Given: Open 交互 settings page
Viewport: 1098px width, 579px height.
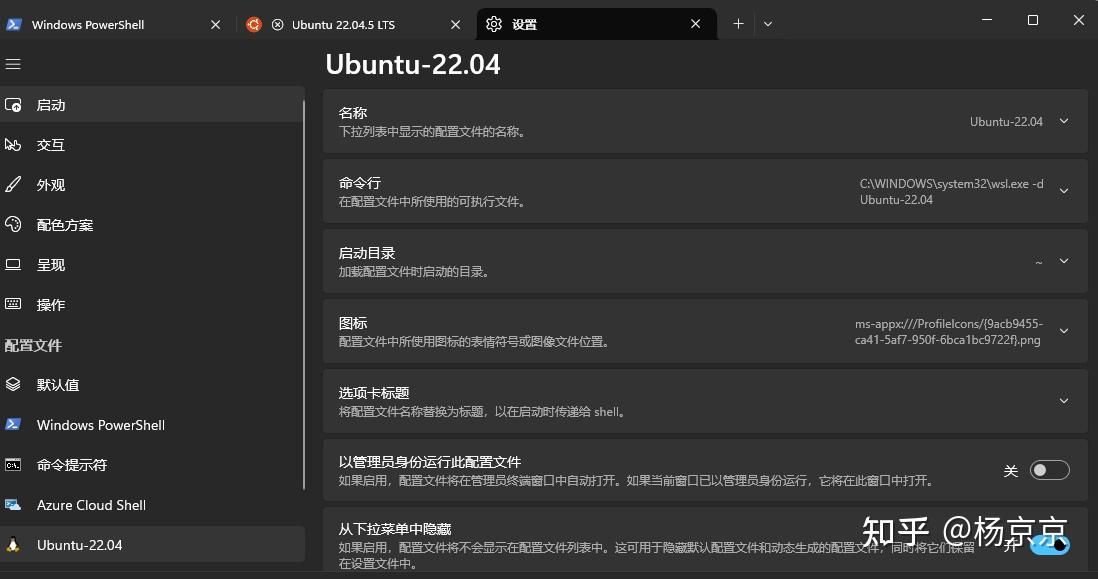Looking at the screenshot, I should click(152, 145).
